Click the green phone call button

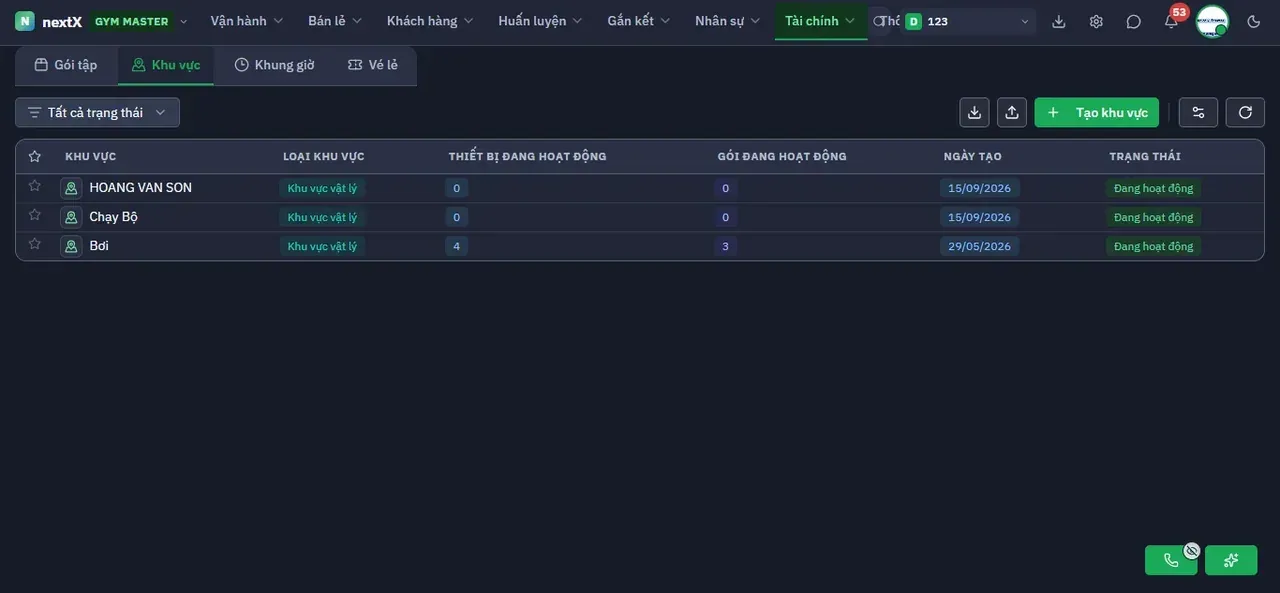1171,560
